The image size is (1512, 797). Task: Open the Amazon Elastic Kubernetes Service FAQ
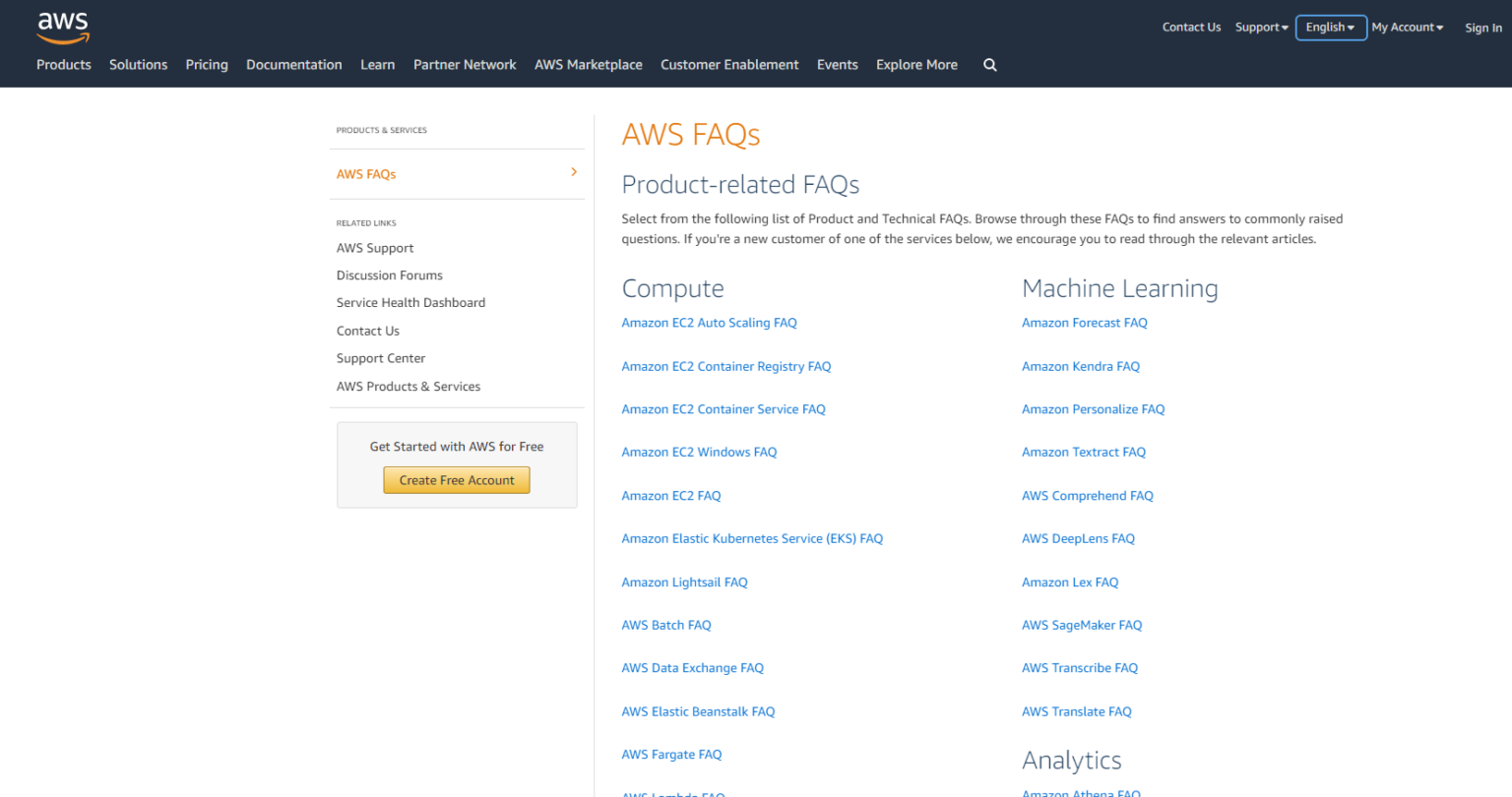[751, 538]
